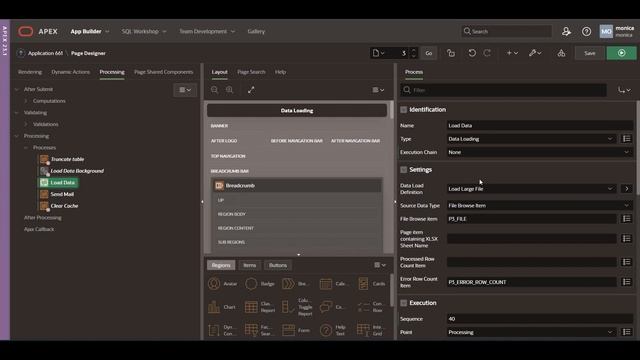Open list icon for Error Row Count Item
The image size is (640, 360).
pos(626,282)
